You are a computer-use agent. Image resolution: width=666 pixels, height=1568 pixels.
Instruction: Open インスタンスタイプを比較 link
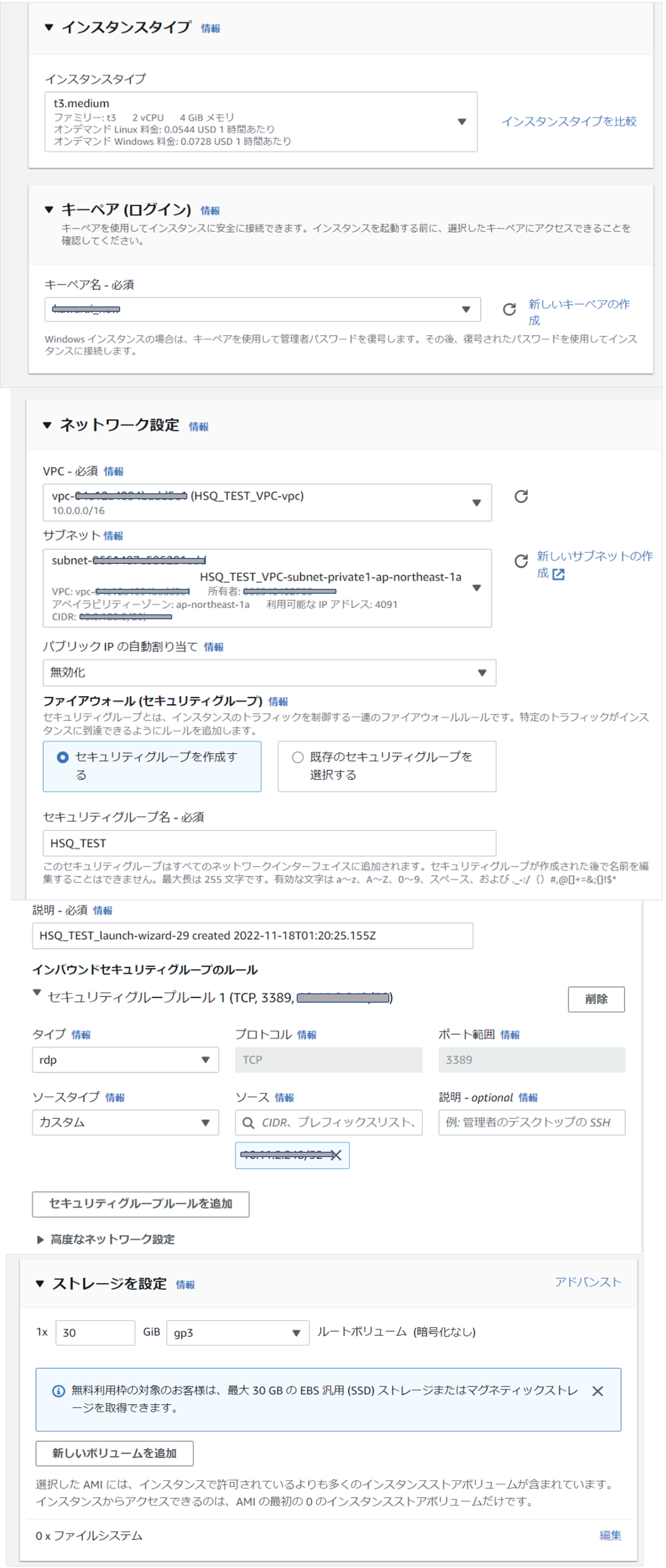[568, 121]
